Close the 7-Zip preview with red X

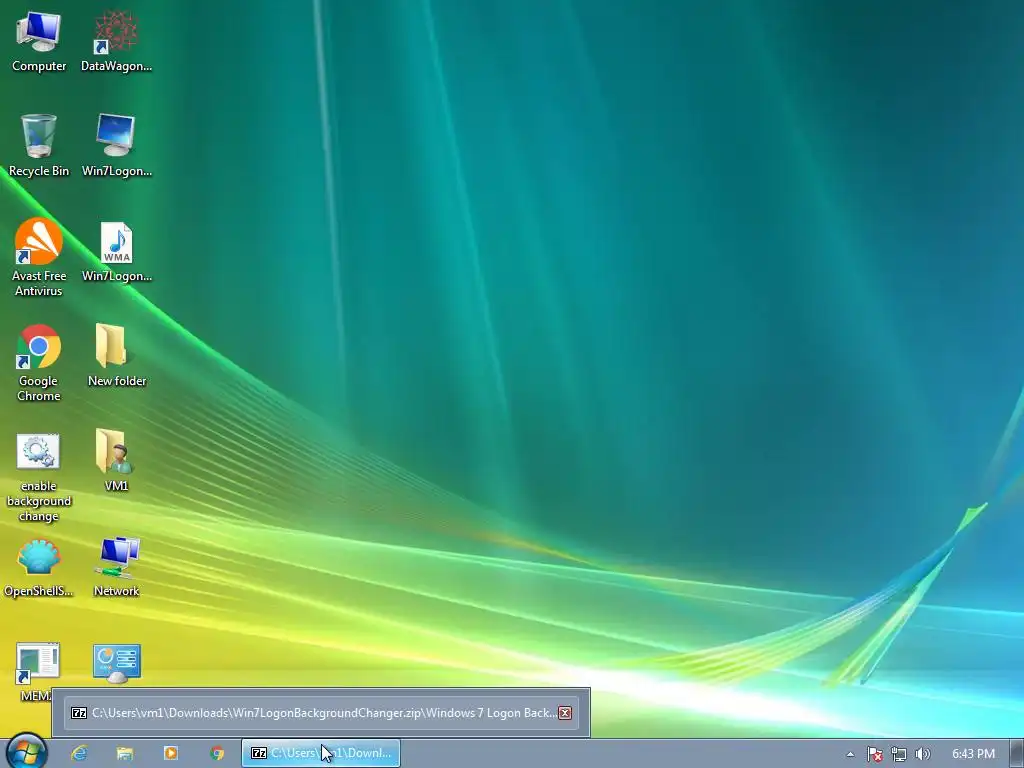[565, 712]
